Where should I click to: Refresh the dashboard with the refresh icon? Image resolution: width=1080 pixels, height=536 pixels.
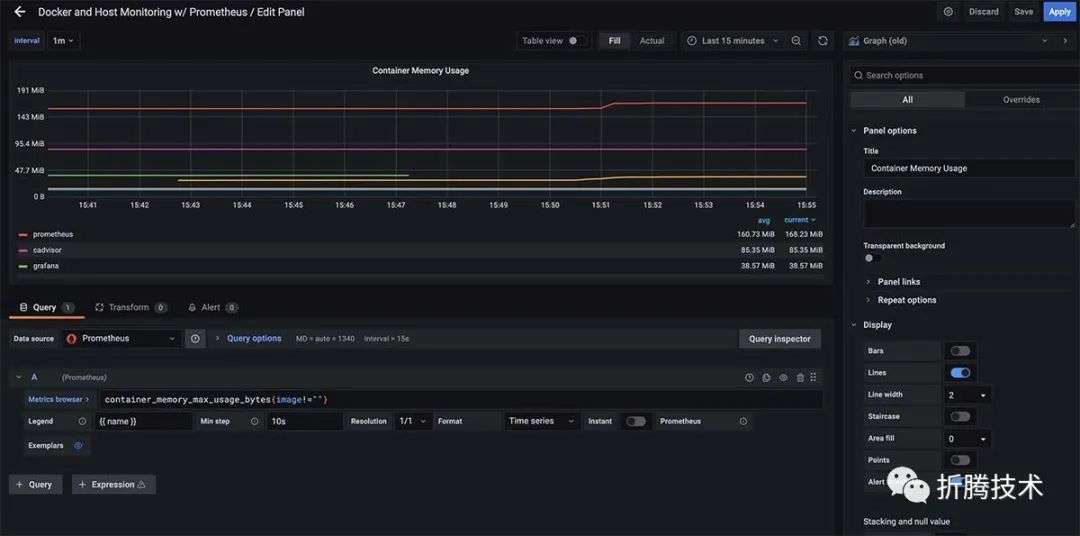pos(822,41)
